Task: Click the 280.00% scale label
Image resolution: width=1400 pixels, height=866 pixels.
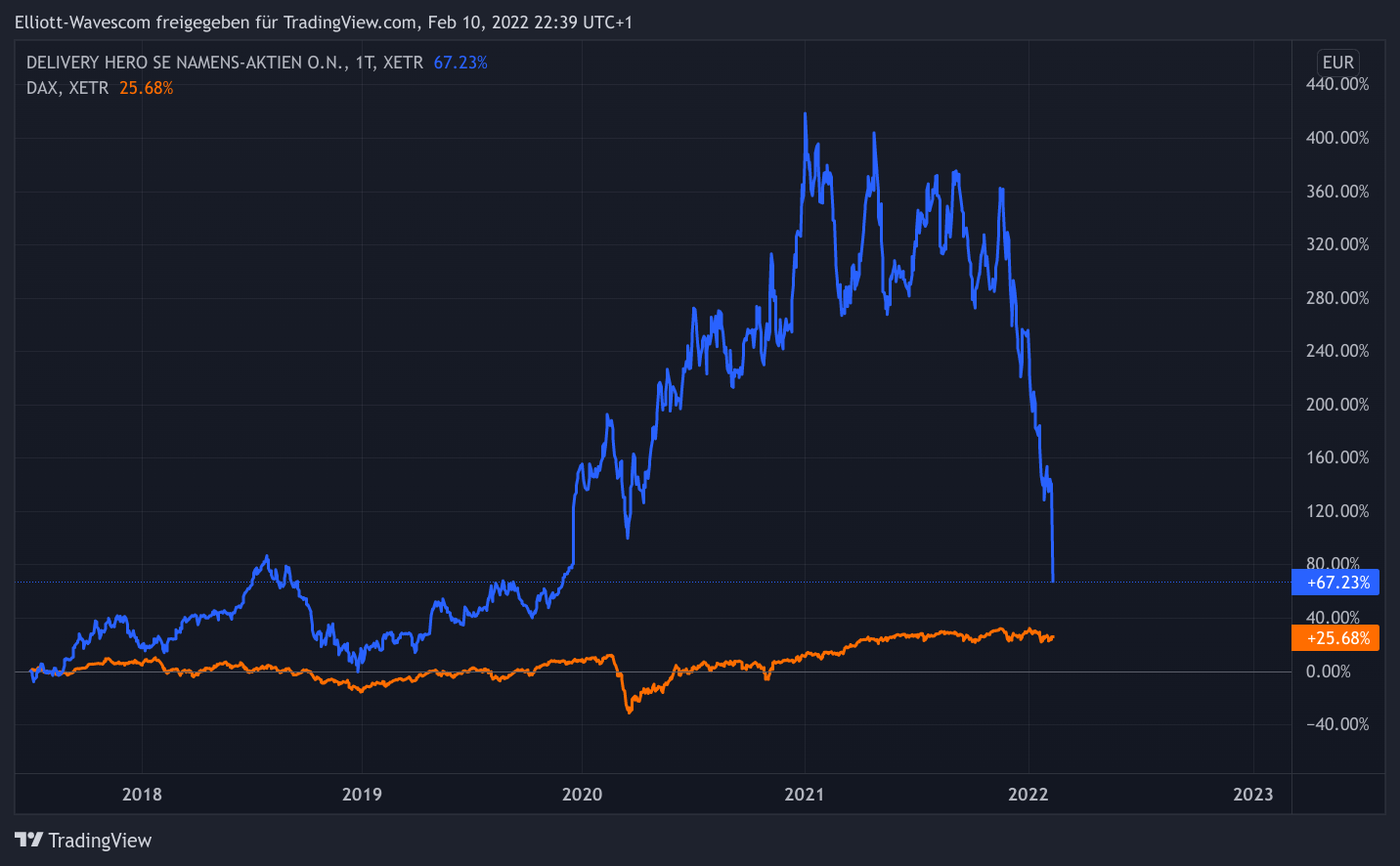Action: click(1337, 298)
